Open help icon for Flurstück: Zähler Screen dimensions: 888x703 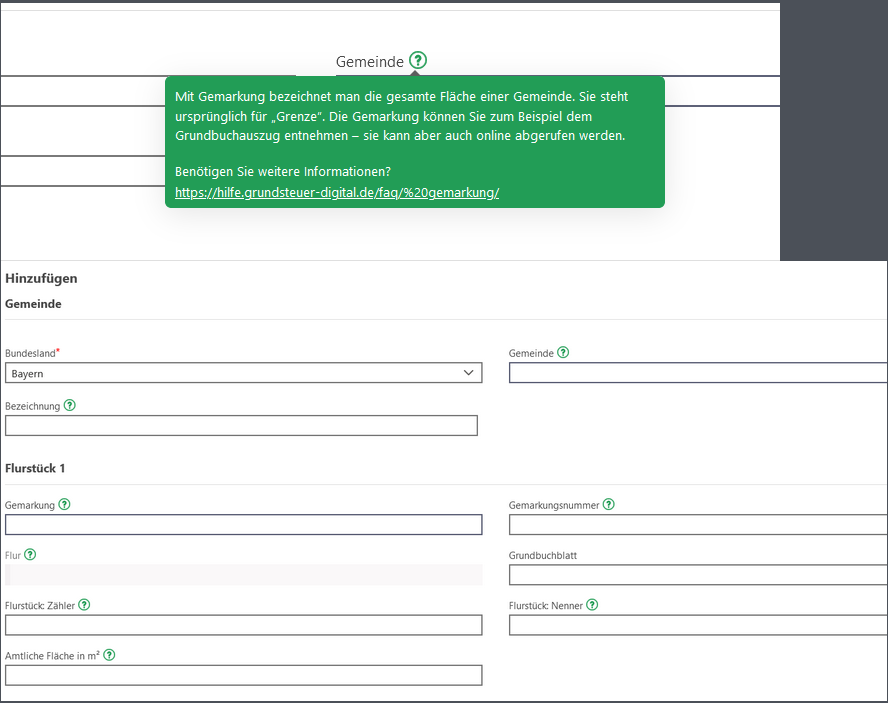click(x=84, y=605)
